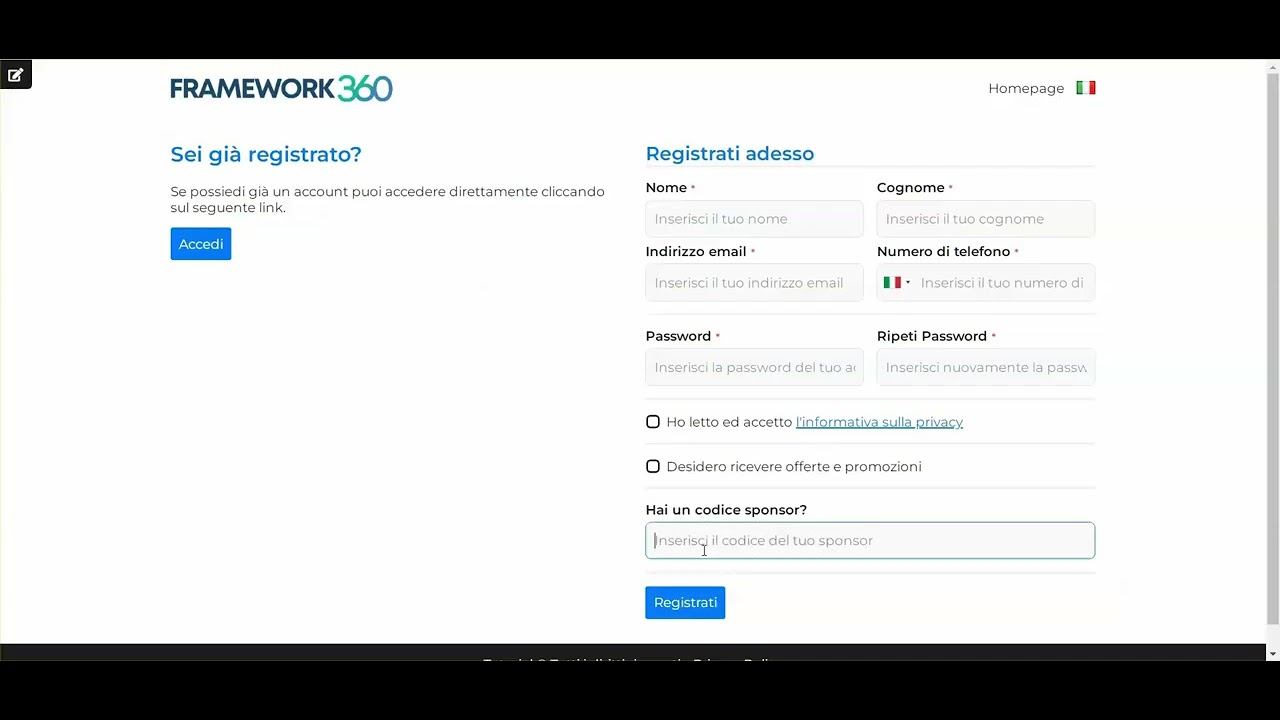Click the Italian flag language icon
This screenshot has height=720, width=1280.
click(x=1085, y=88)
